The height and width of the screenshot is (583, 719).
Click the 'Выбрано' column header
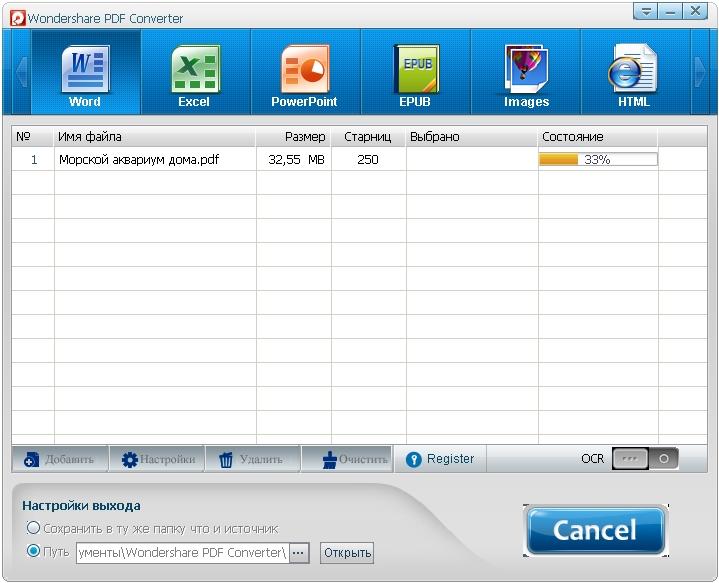point(471,137)
